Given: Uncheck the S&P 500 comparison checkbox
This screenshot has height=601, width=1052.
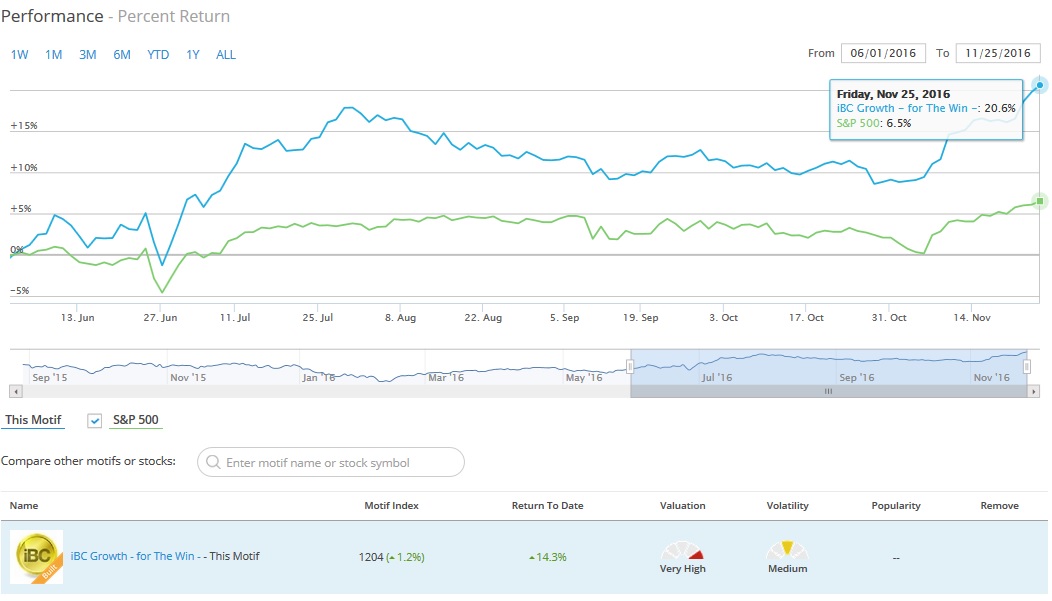Looking at the screenshot, I should [95, 421].
